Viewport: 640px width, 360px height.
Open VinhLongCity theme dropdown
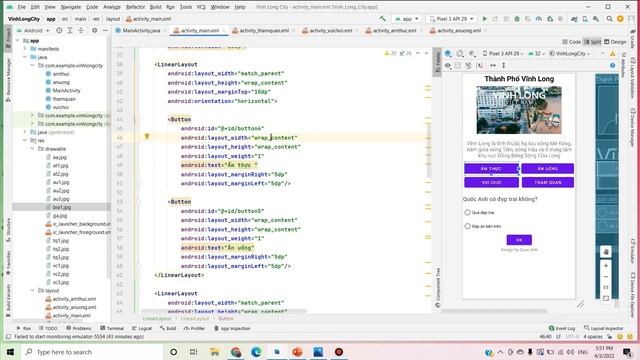coord(569,53)
